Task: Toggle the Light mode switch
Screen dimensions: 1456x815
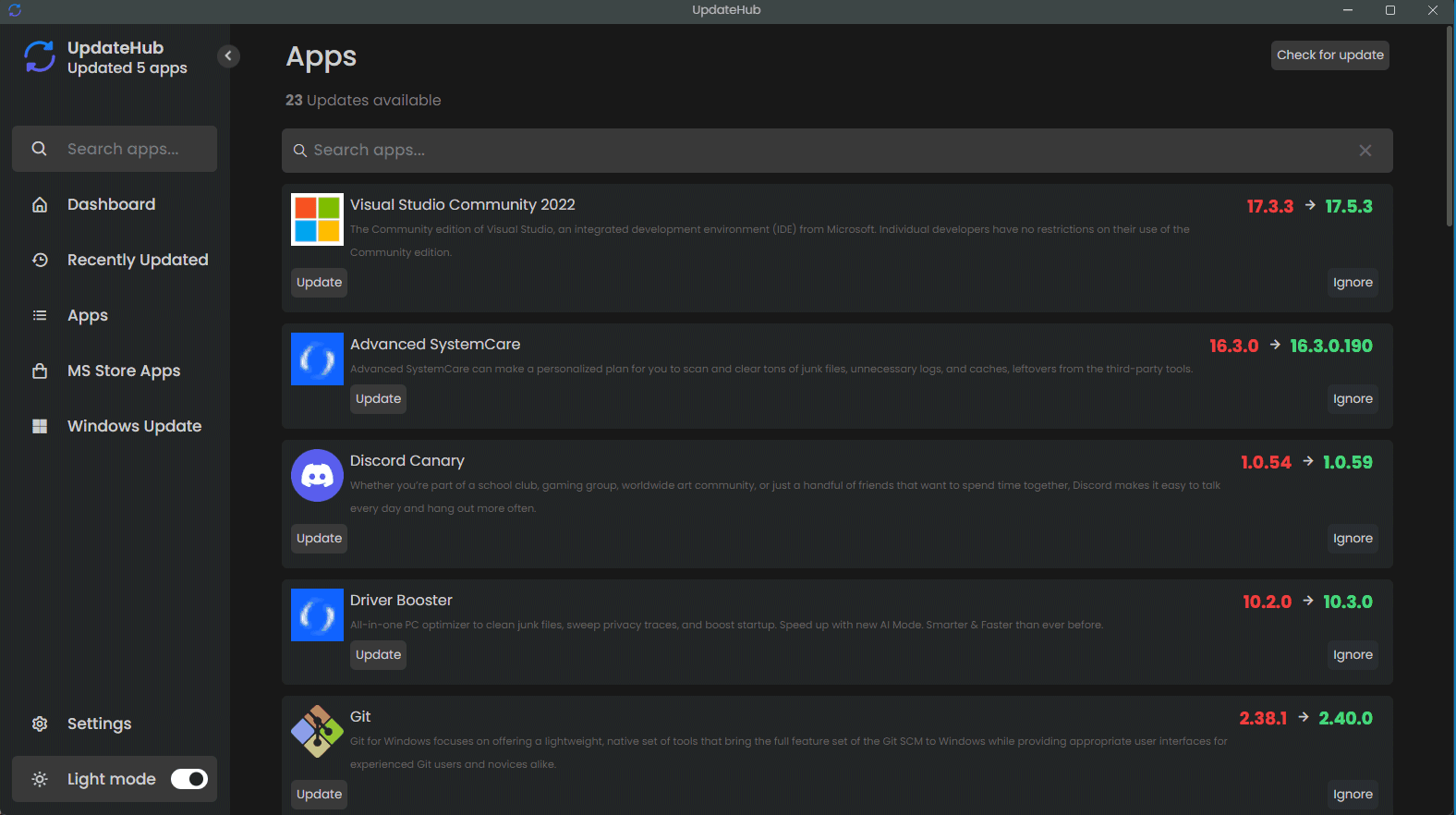Action: pyautogui.click(x=189, y=779)
